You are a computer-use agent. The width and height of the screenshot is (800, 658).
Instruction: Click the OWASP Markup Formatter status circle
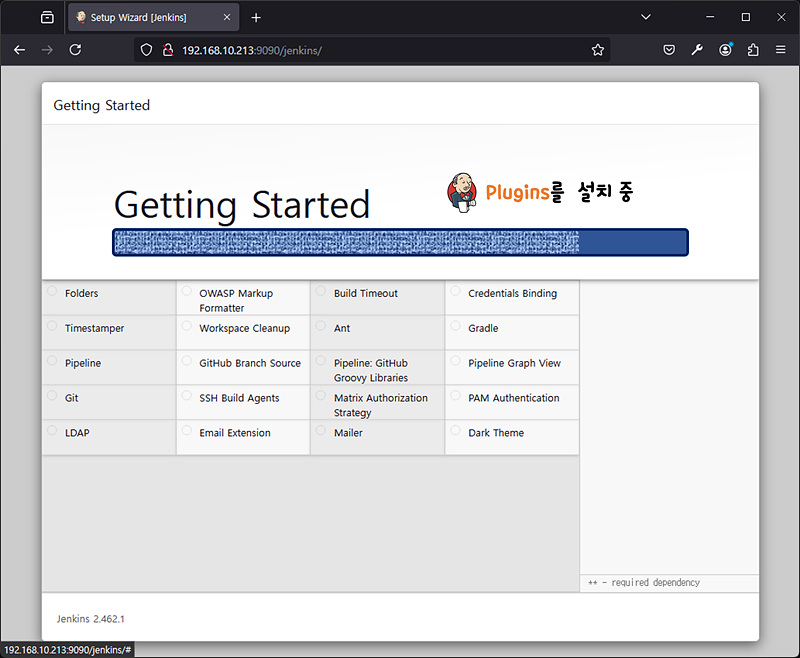coord(187,291)
